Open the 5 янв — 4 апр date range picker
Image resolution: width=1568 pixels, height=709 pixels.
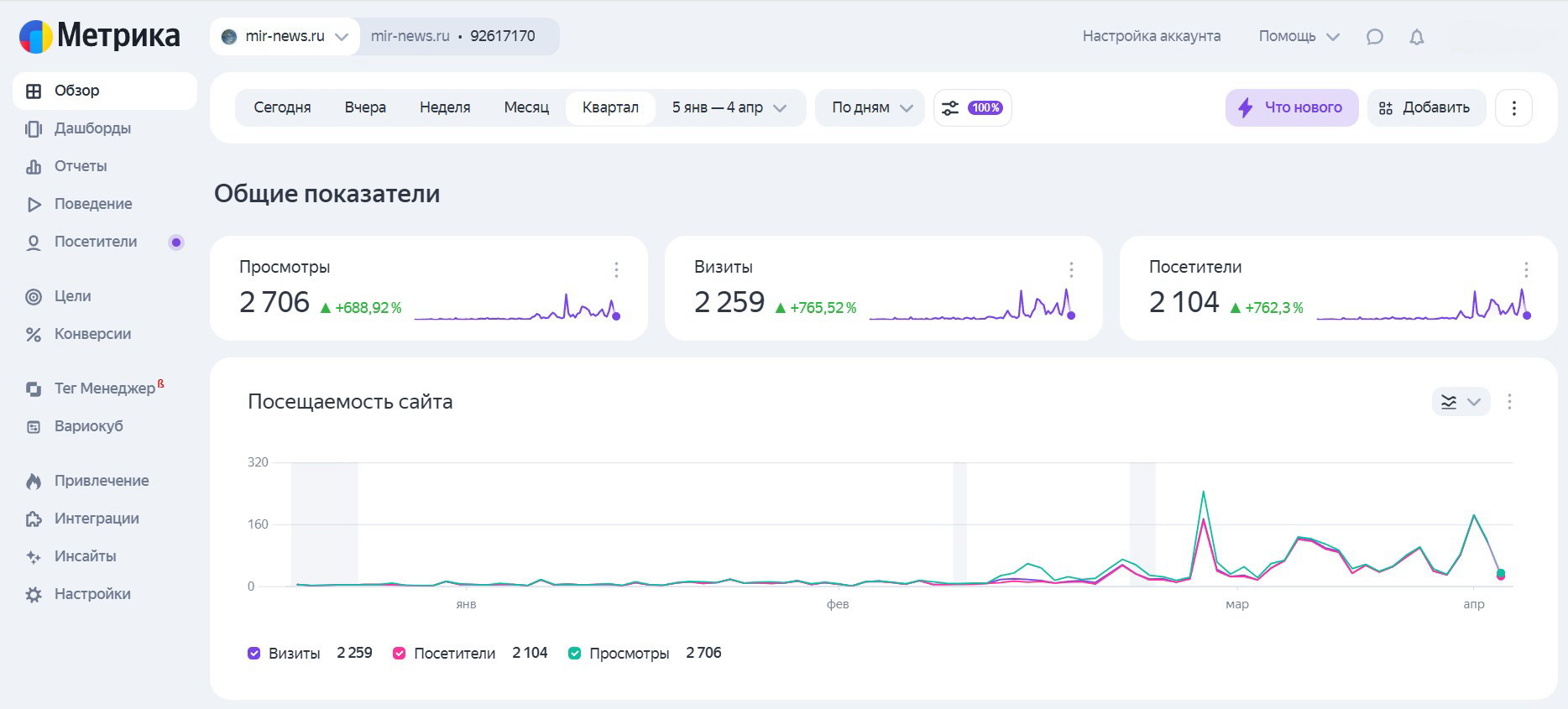[728, 108]
